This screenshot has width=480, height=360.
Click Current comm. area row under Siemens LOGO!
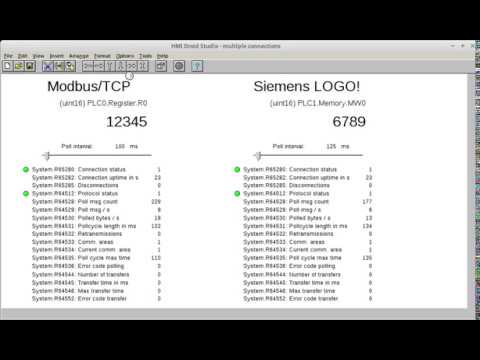click(x=308, y=250)
